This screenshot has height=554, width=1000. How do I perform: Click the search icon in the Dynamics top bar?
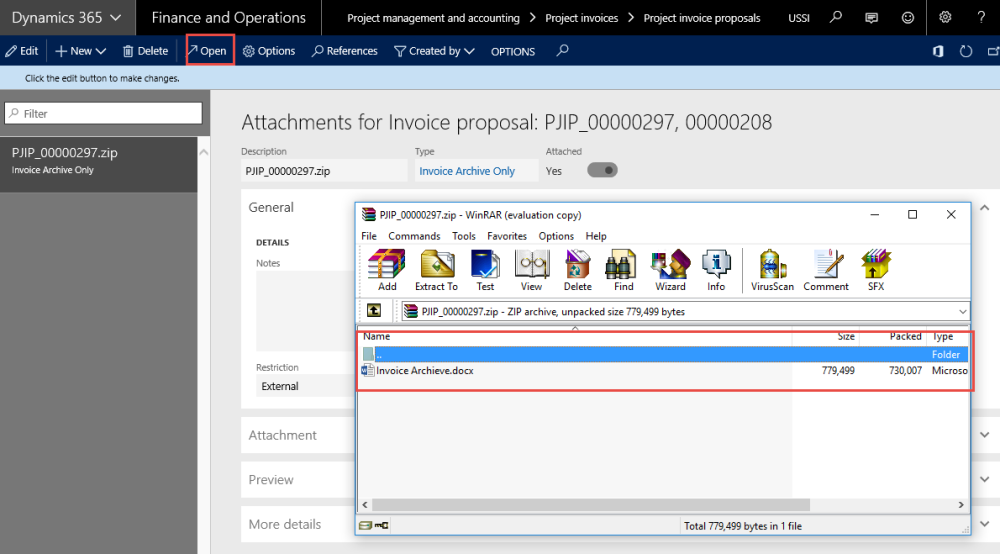835,17
